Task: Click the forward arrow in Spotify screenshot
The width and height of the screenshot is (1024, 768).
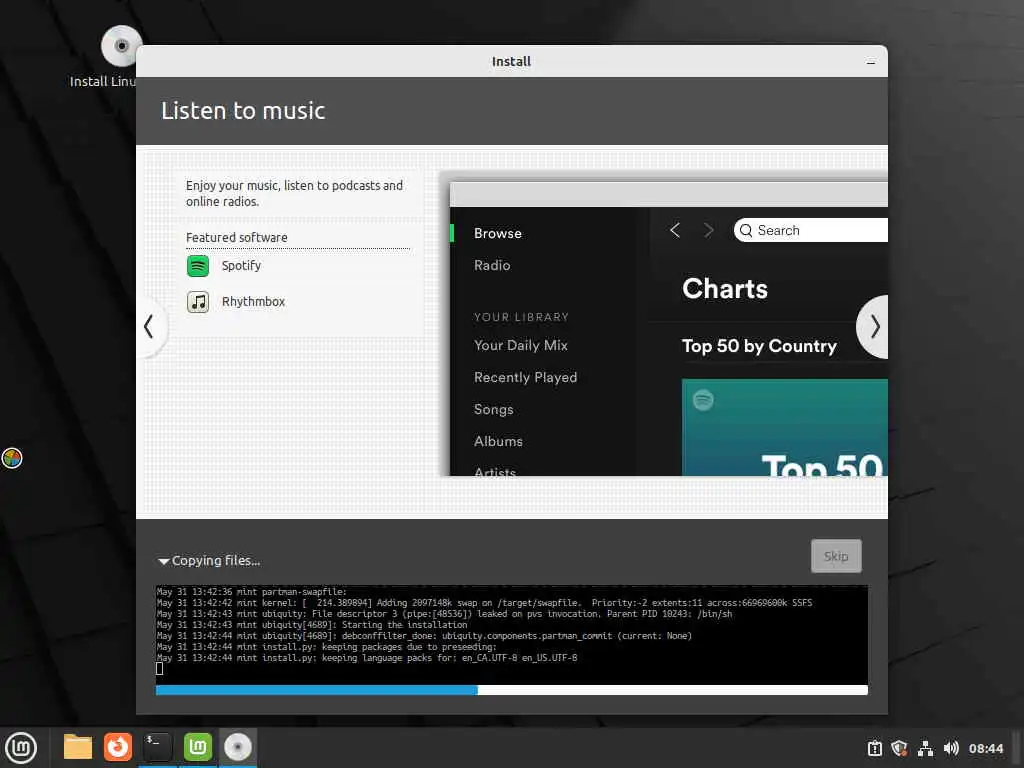Action: (709, 230)
